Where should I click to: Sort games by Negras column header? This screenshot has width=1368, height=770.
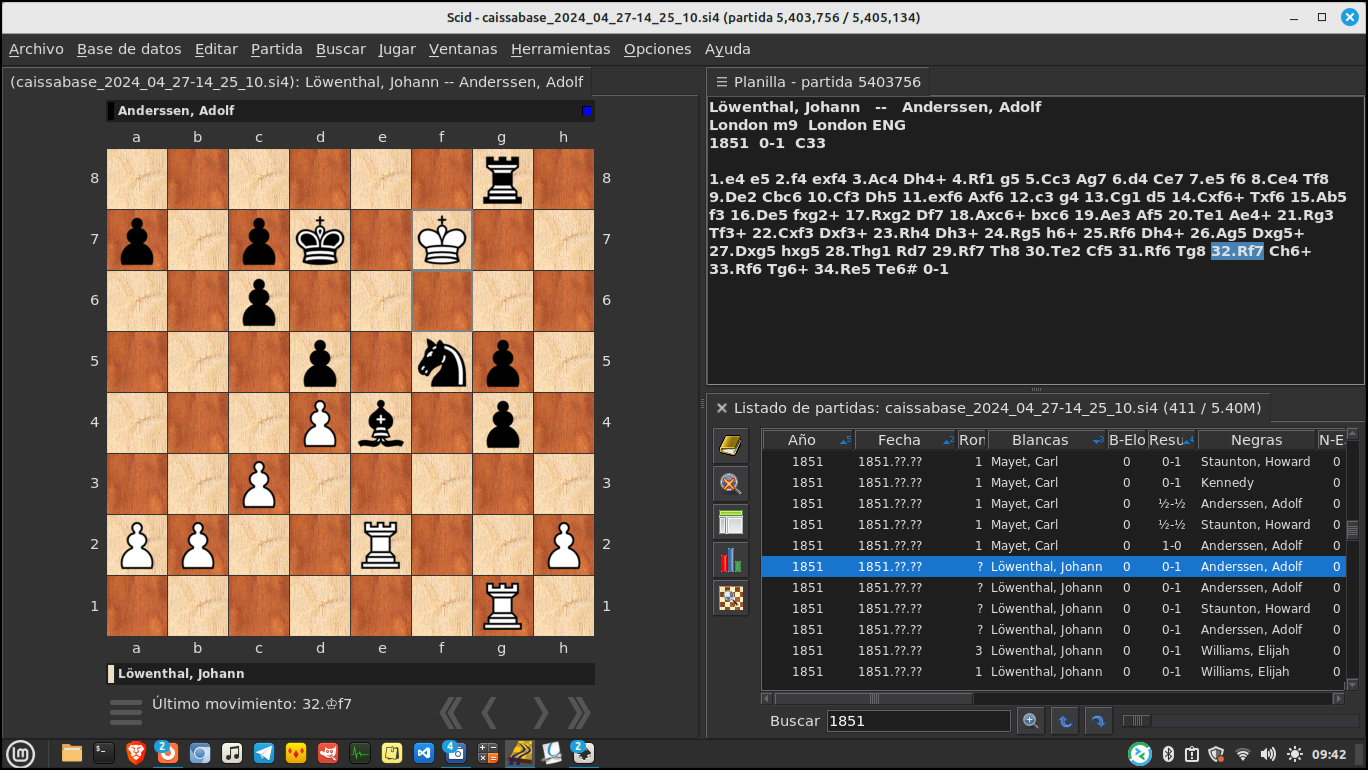(1256, 440)
